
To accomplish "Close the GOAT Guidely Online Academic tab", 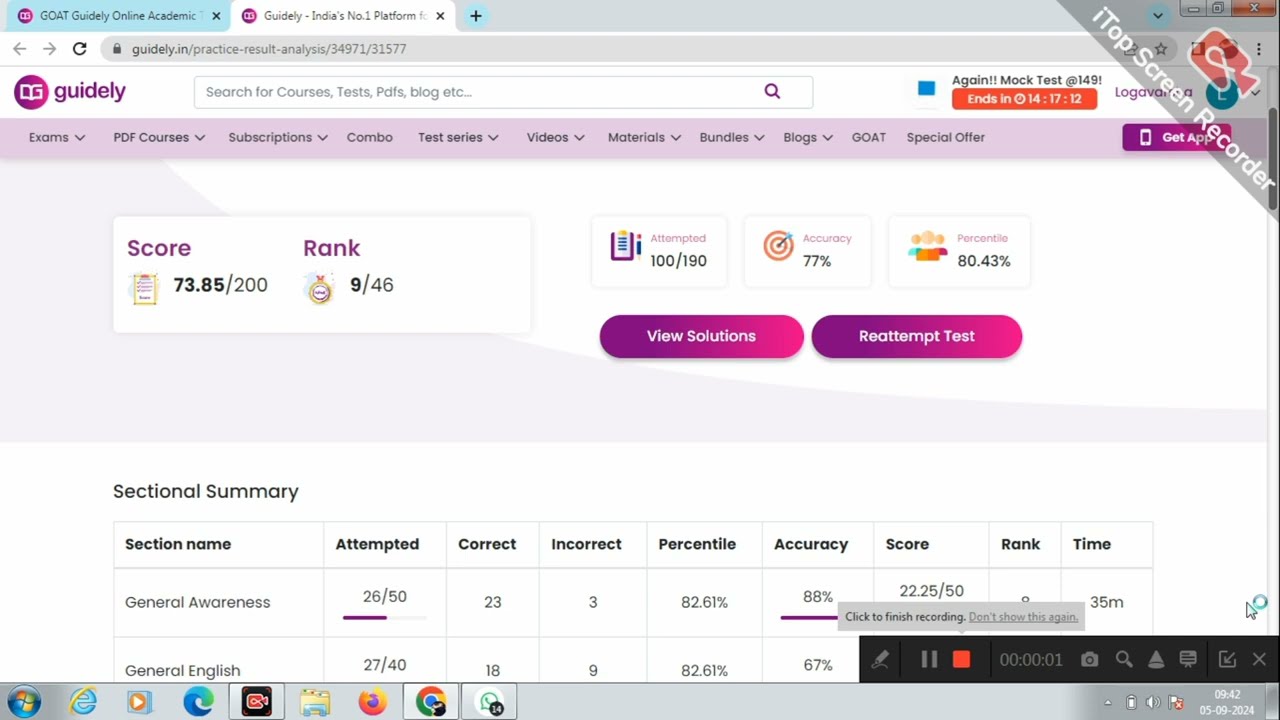I will tap(216, 16).
